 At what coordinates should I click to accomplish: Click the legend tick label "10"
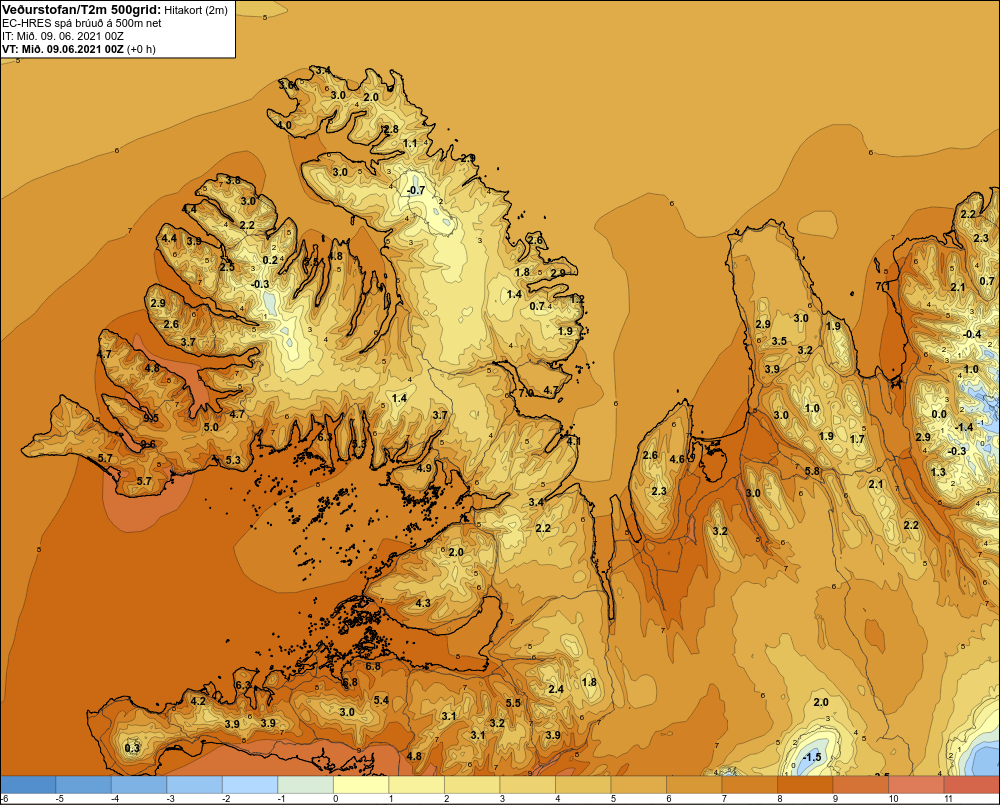pos(893,799)
